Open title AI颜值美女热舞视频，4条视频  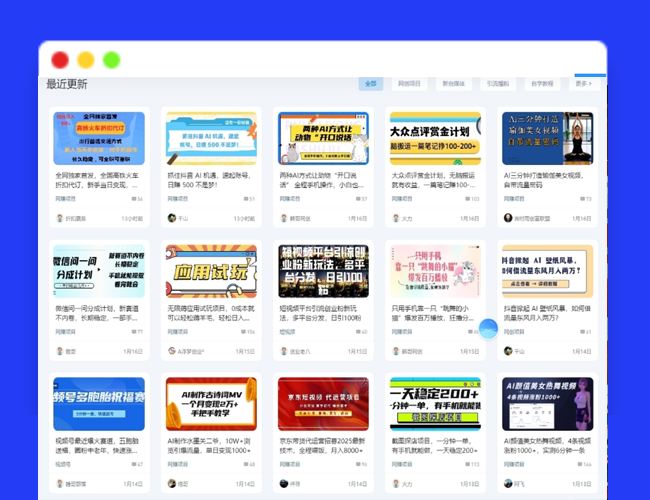(x=547, y=446)
